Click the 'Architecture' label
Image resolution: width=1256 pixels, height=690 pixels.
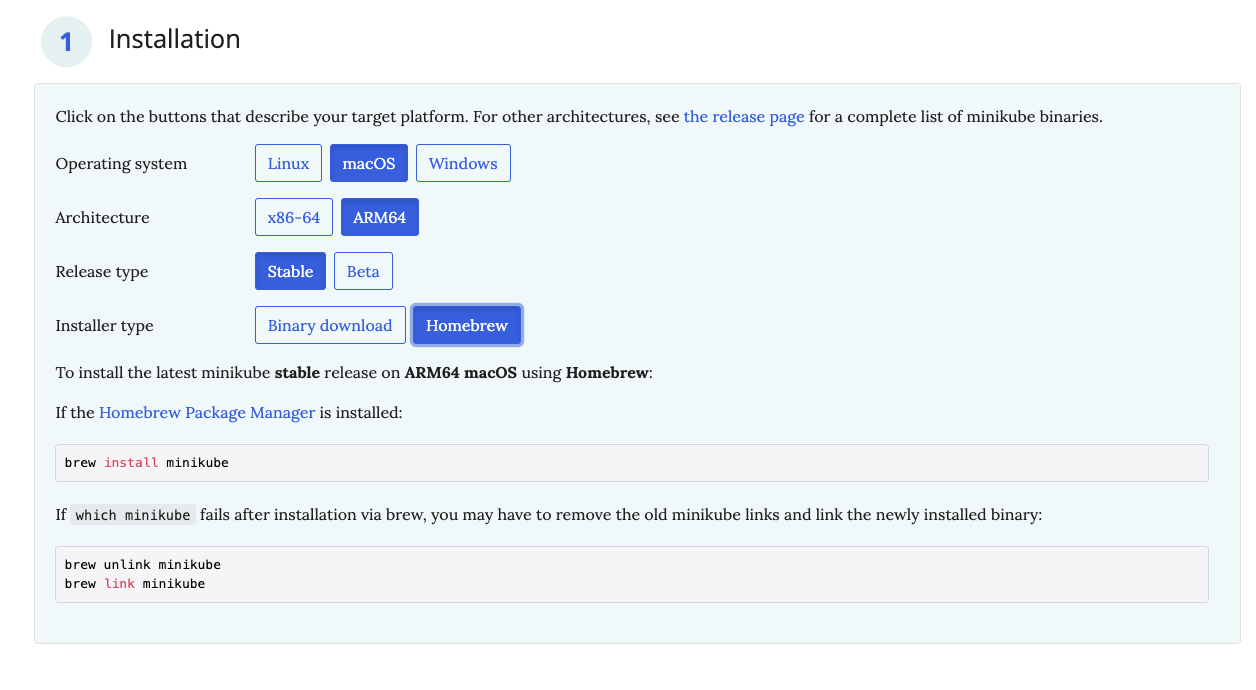click(x=103, y=217)
